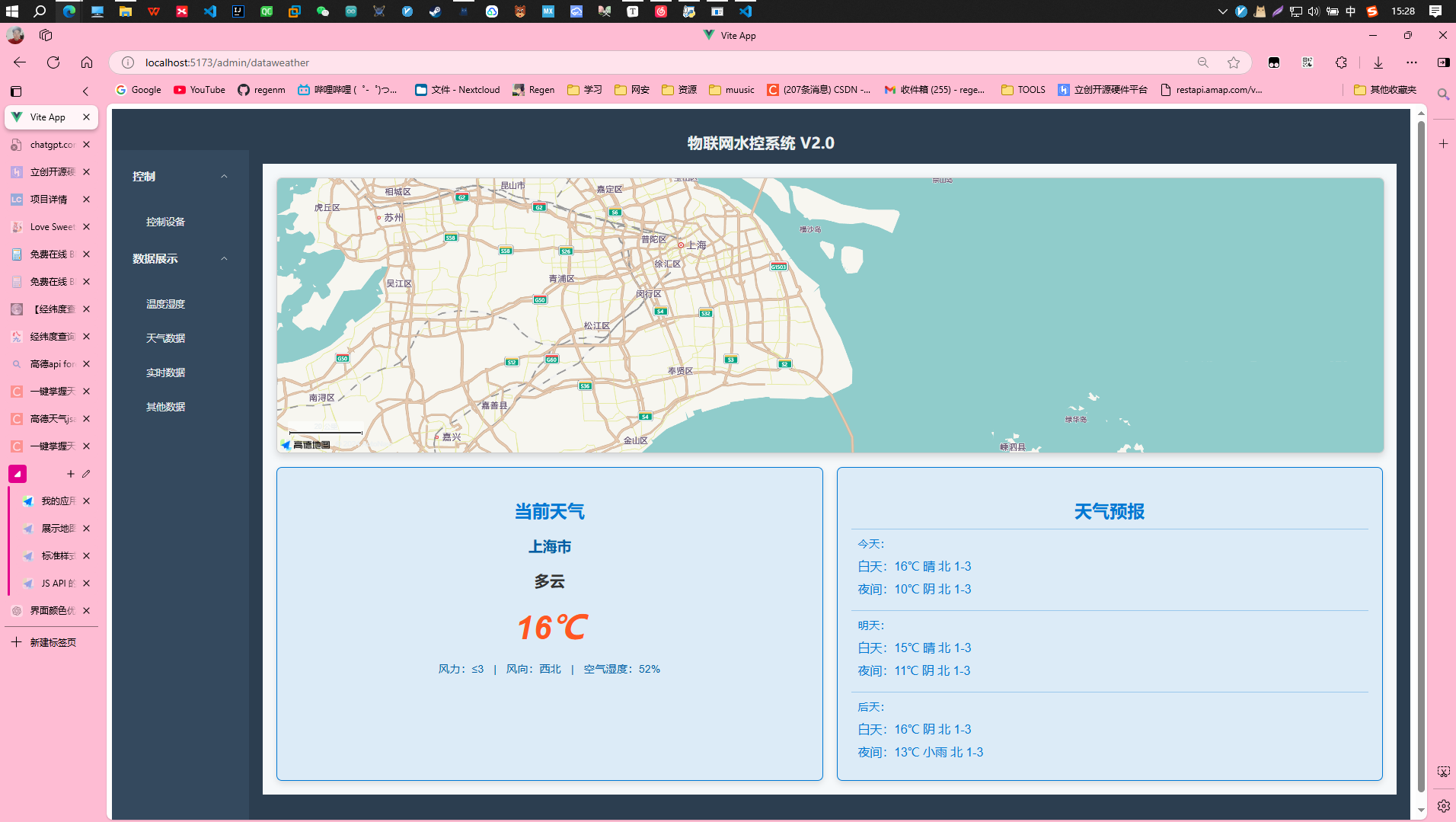1456x822 pixels.
Task: Open 网安 bookmark folder
Action: (x=632, y=89)
